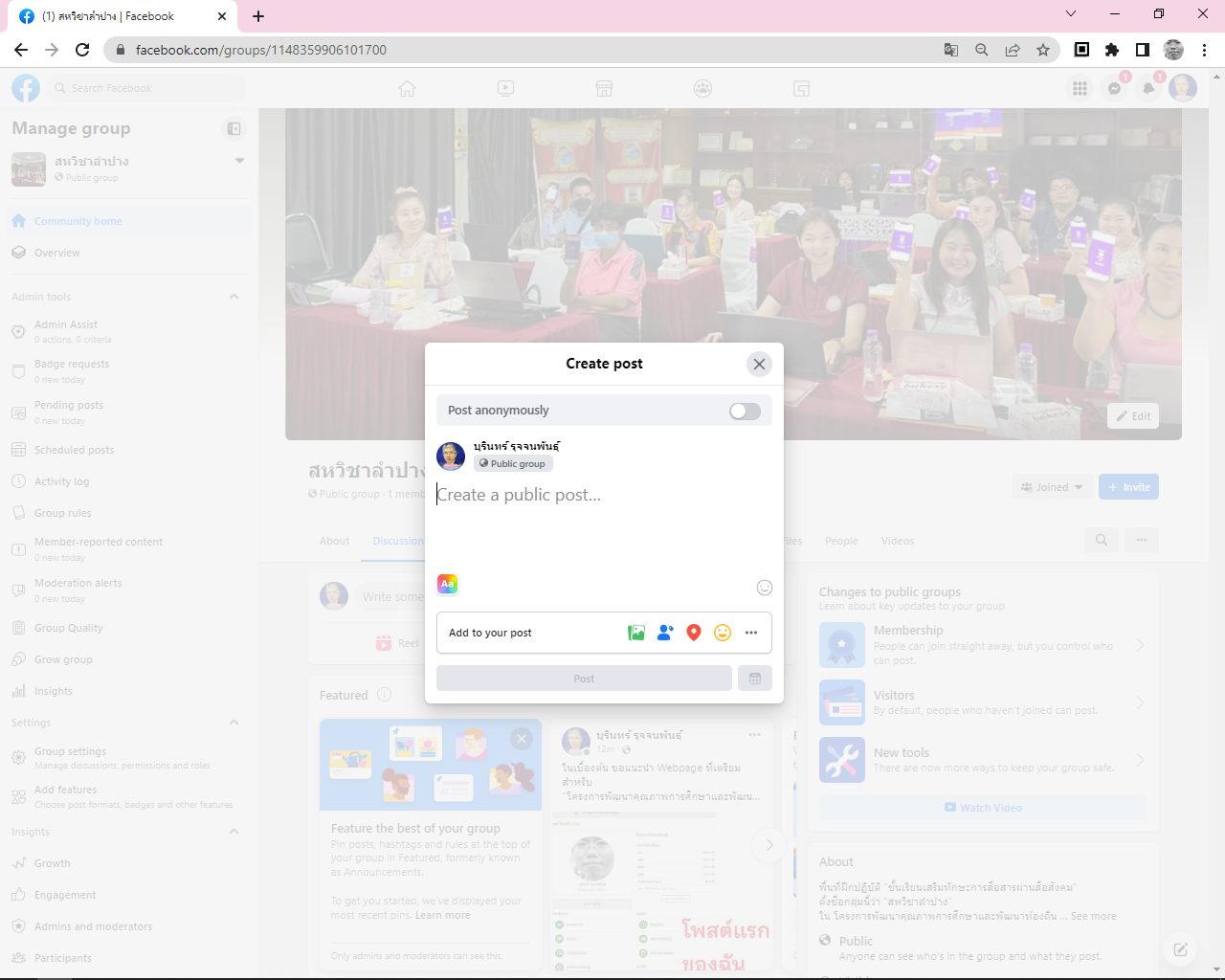The width and height of the screenshot is (1225, 980).
Task: Open the Chrome tab search dropdown arrow
Action: coord(1071,14)
